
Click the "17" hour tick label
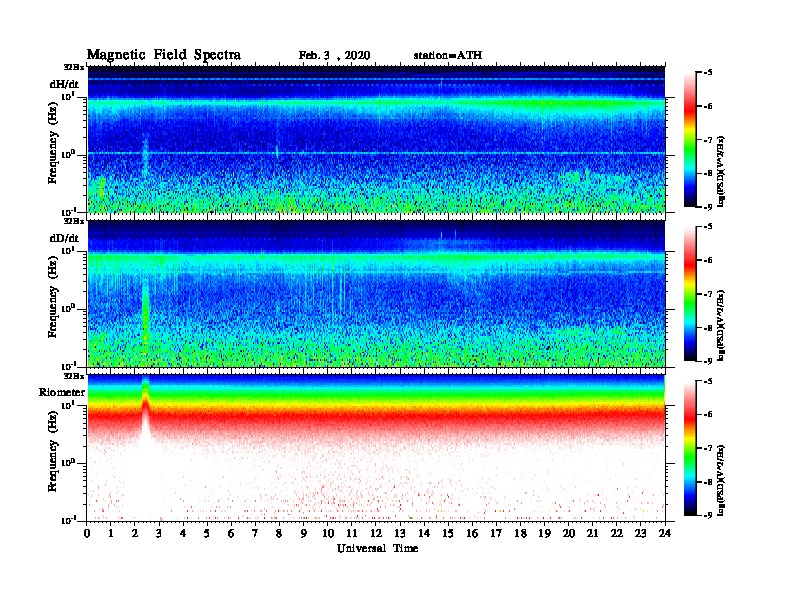click(497, 533)
